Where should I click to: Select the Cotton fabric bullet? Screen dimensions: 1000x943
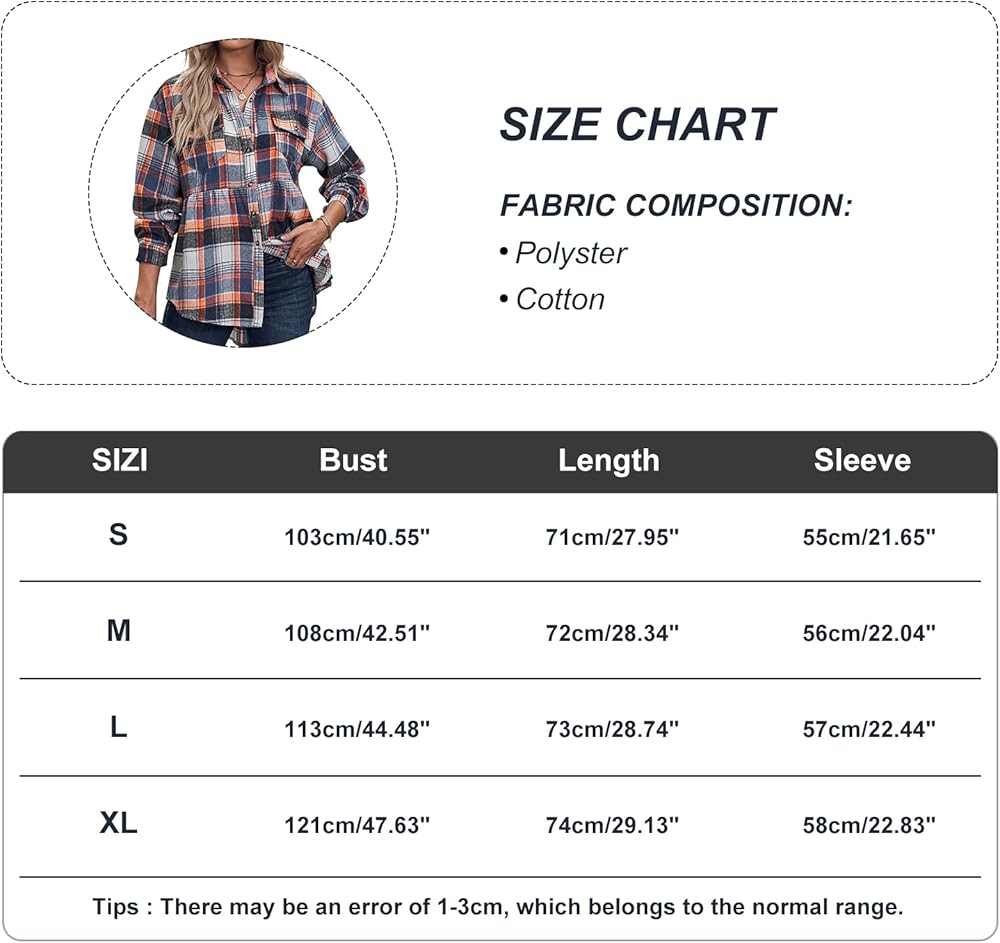(559, 299)
